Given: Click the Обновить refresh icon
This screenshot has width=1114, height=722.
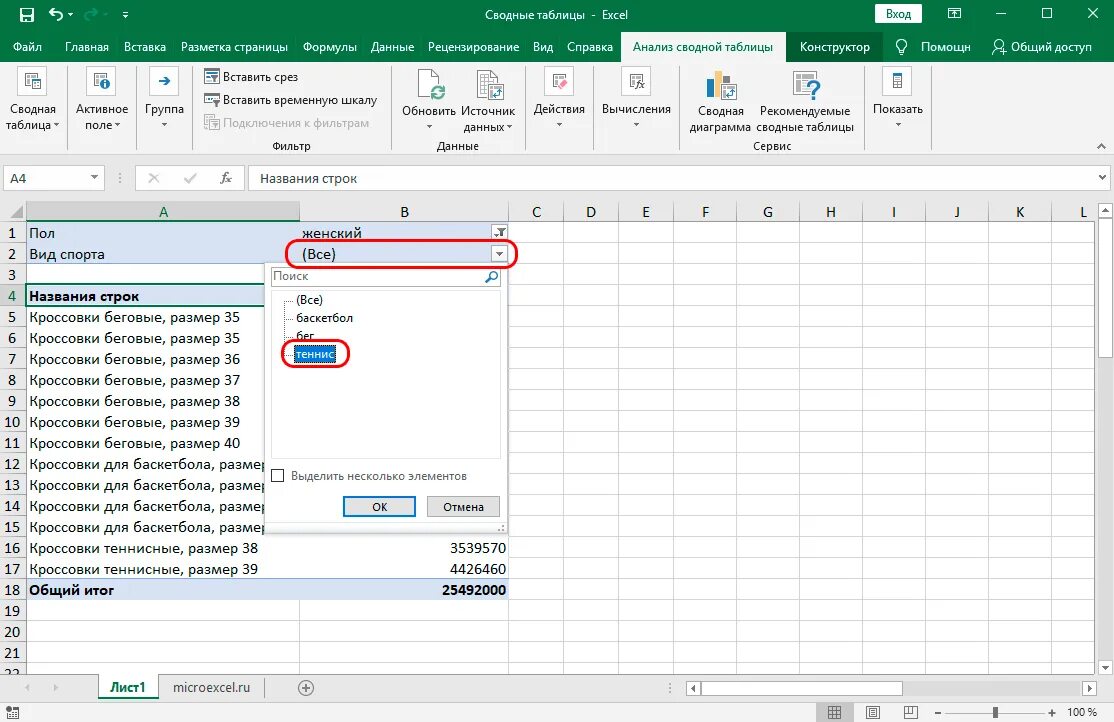Looking at the screenshot, I should [x=431, y=85].
